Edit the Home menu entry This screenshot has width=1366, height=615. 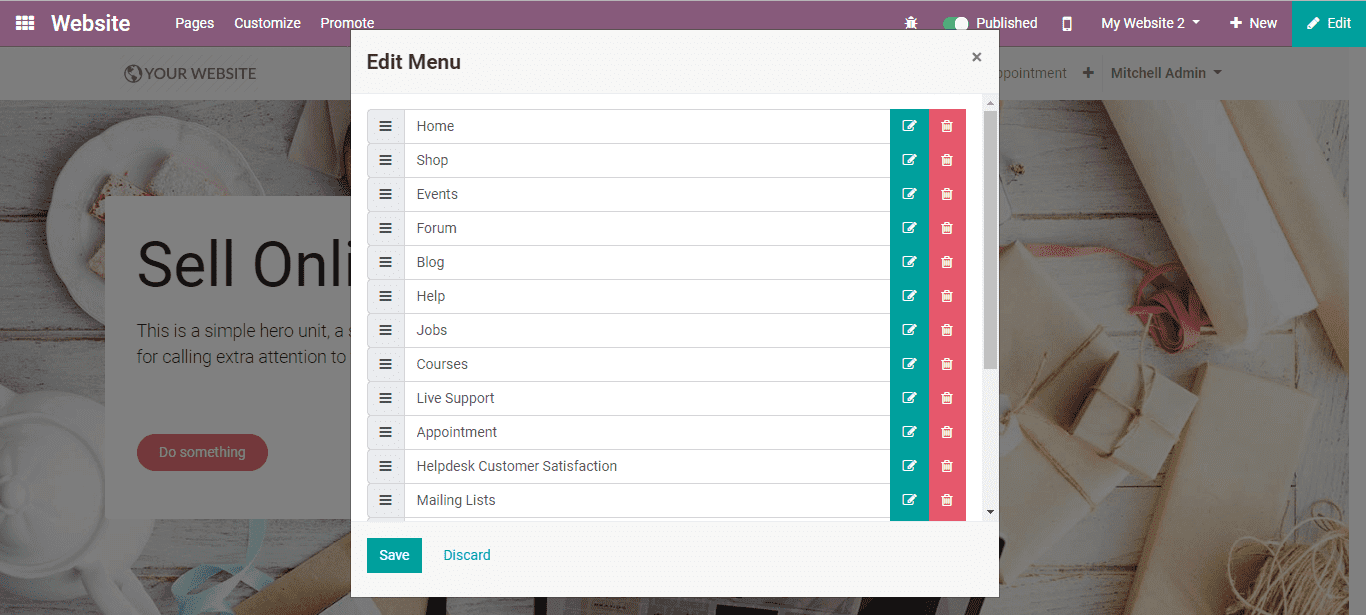click(909, 126)
